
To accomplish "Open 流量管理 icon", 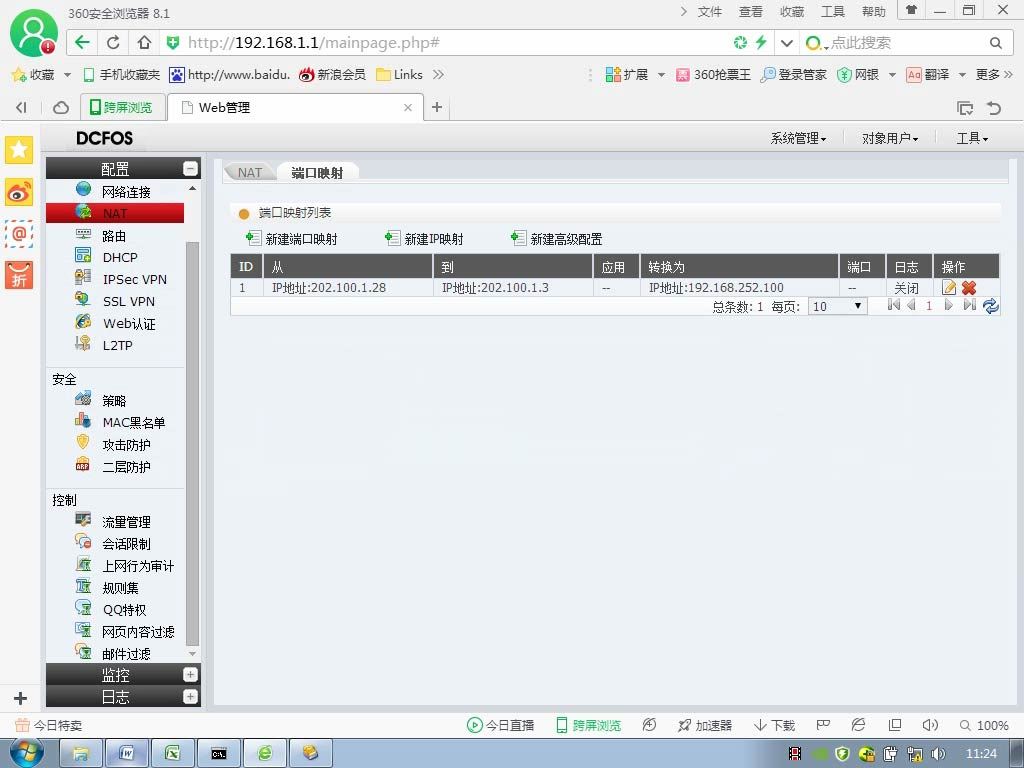I will pyautogui.click(x=84, y=519).
